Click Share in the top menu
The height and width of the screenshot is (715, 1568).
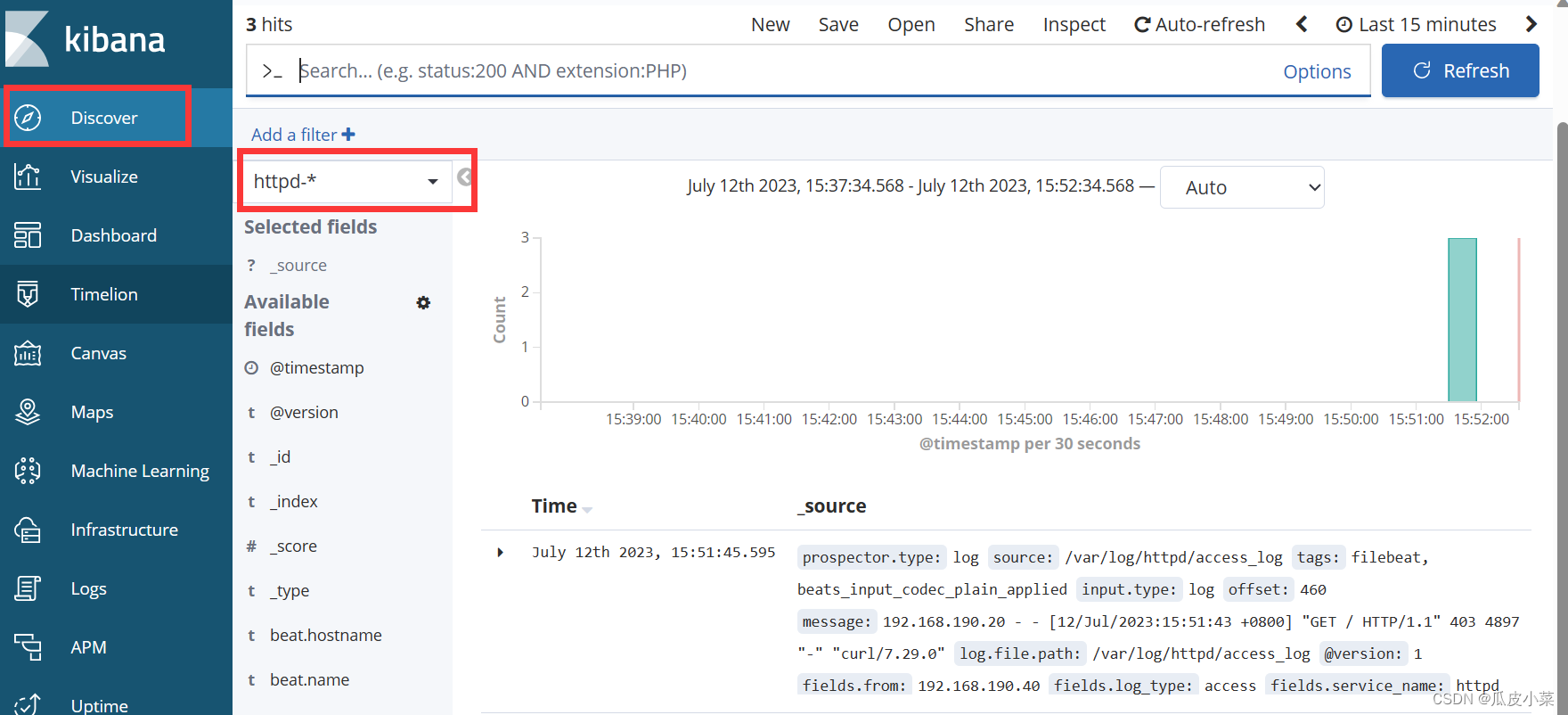point(989,24)
